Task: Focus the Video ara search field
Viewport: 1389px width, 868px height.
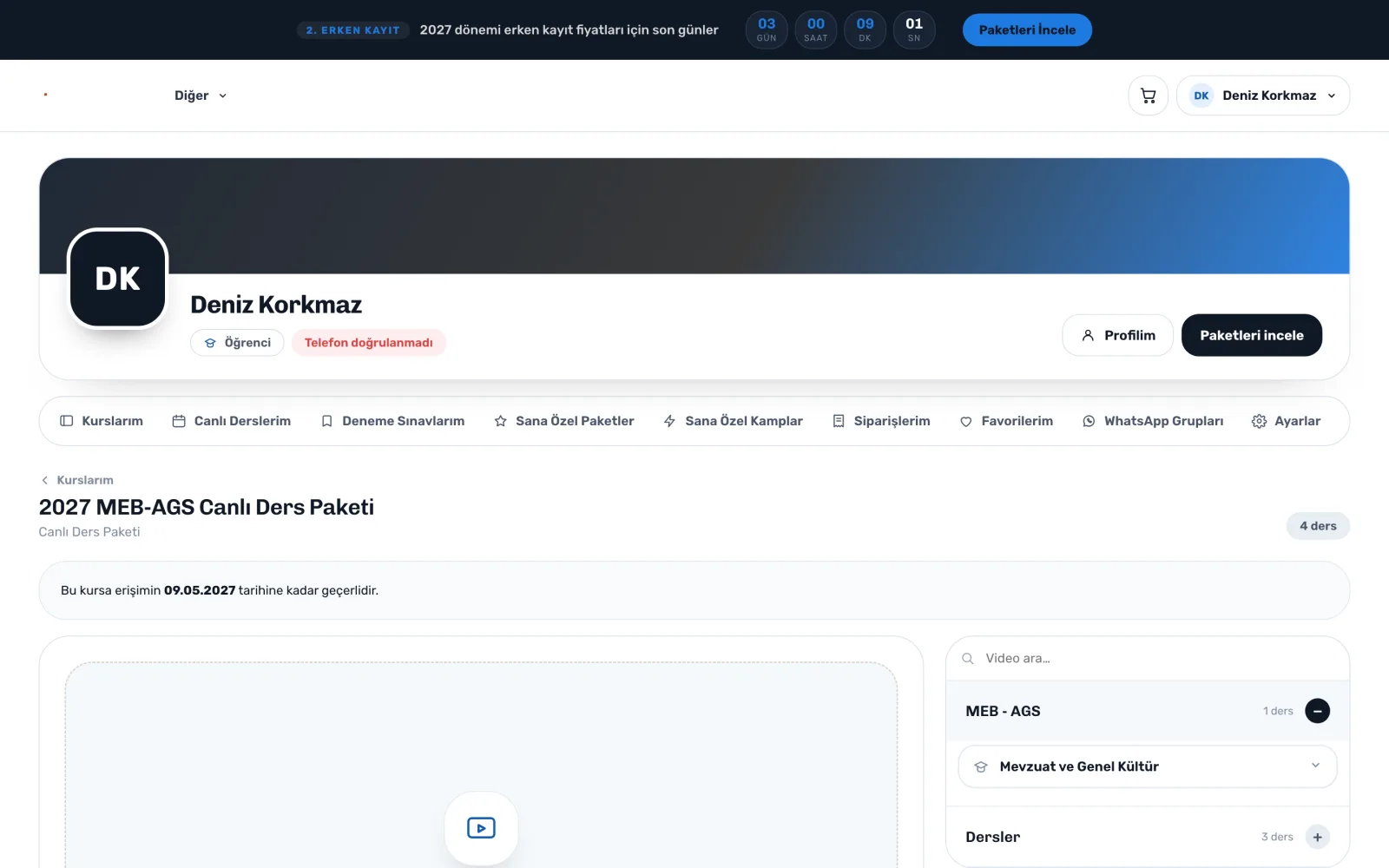Action: click(1147, 659)
